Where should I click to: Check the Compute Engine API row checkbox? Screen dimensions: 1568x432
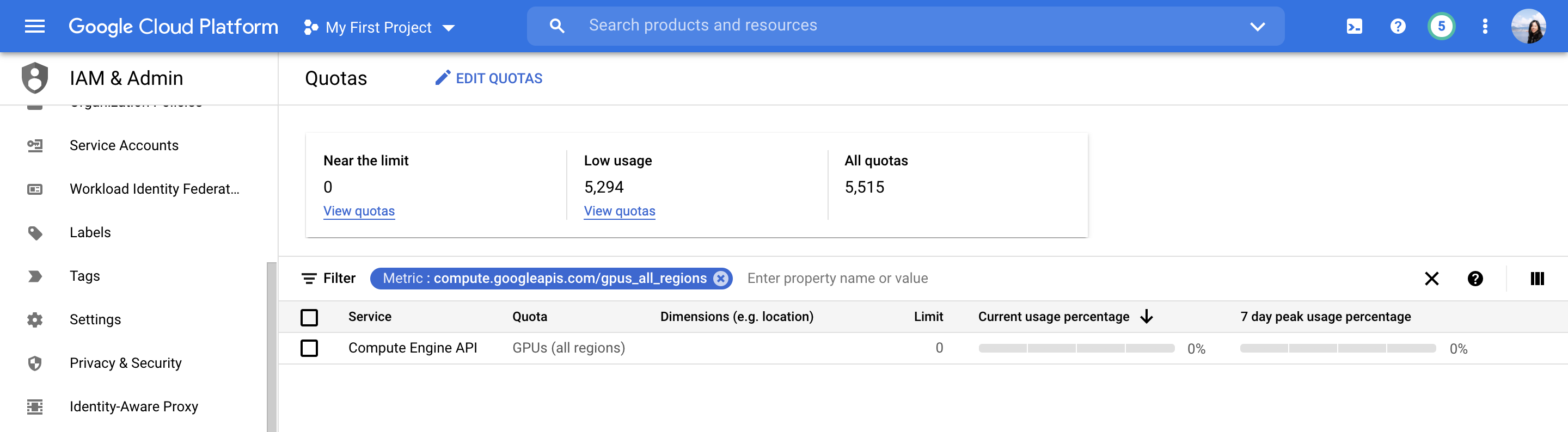pos(309,348)
